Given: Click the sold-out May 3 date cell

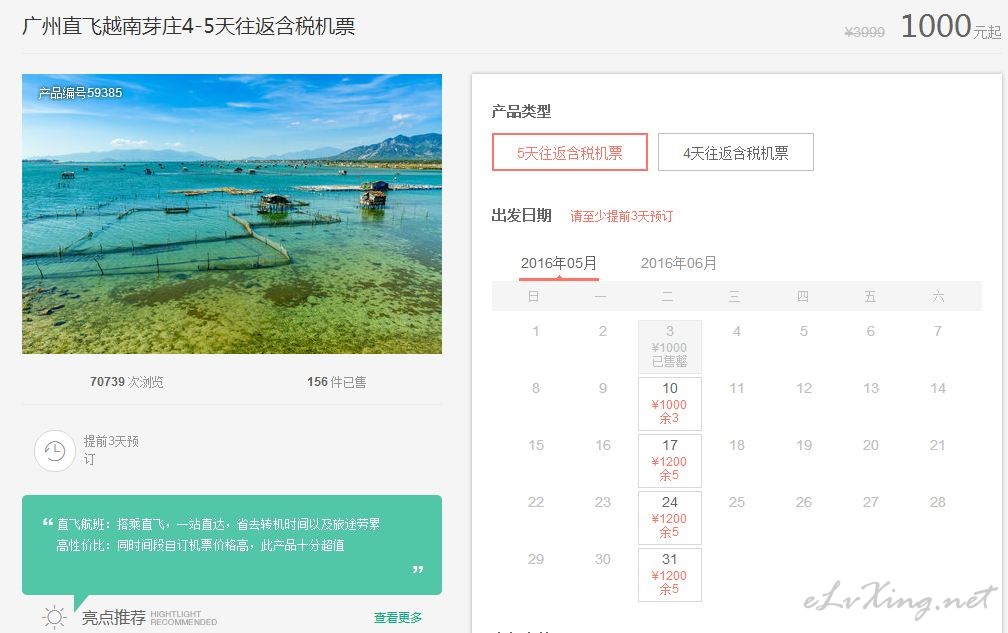Looking at the screenshot, I should tap(669, 347).
